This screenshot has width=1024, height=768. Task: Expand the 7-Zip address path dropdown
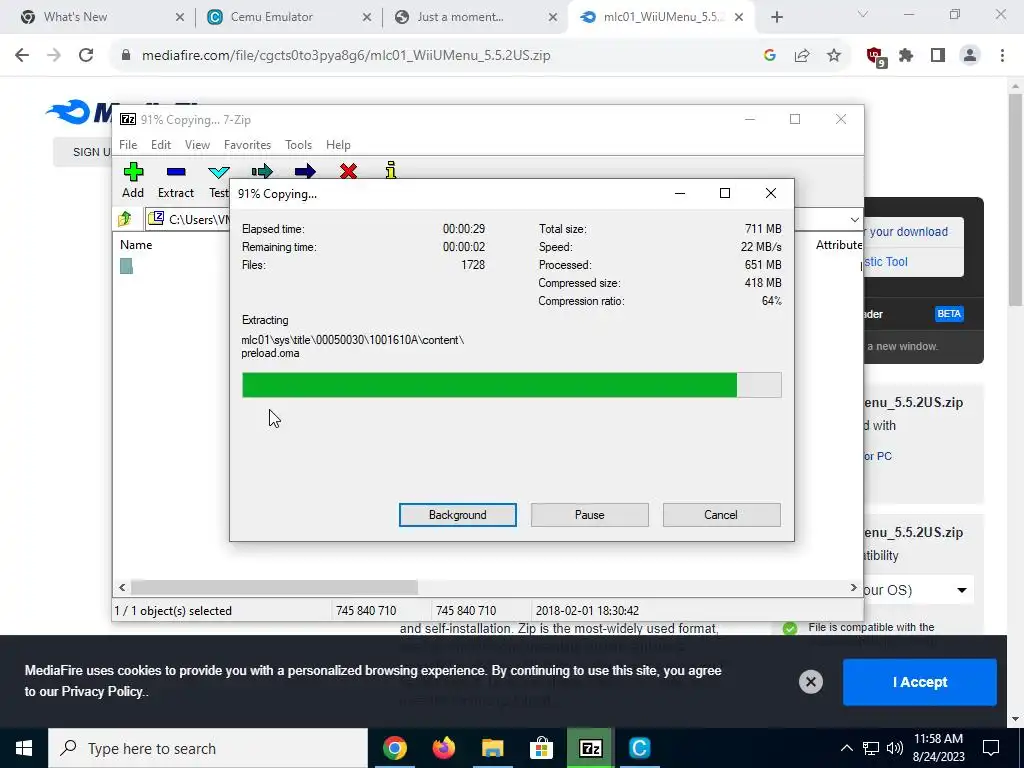pos(854,219)
